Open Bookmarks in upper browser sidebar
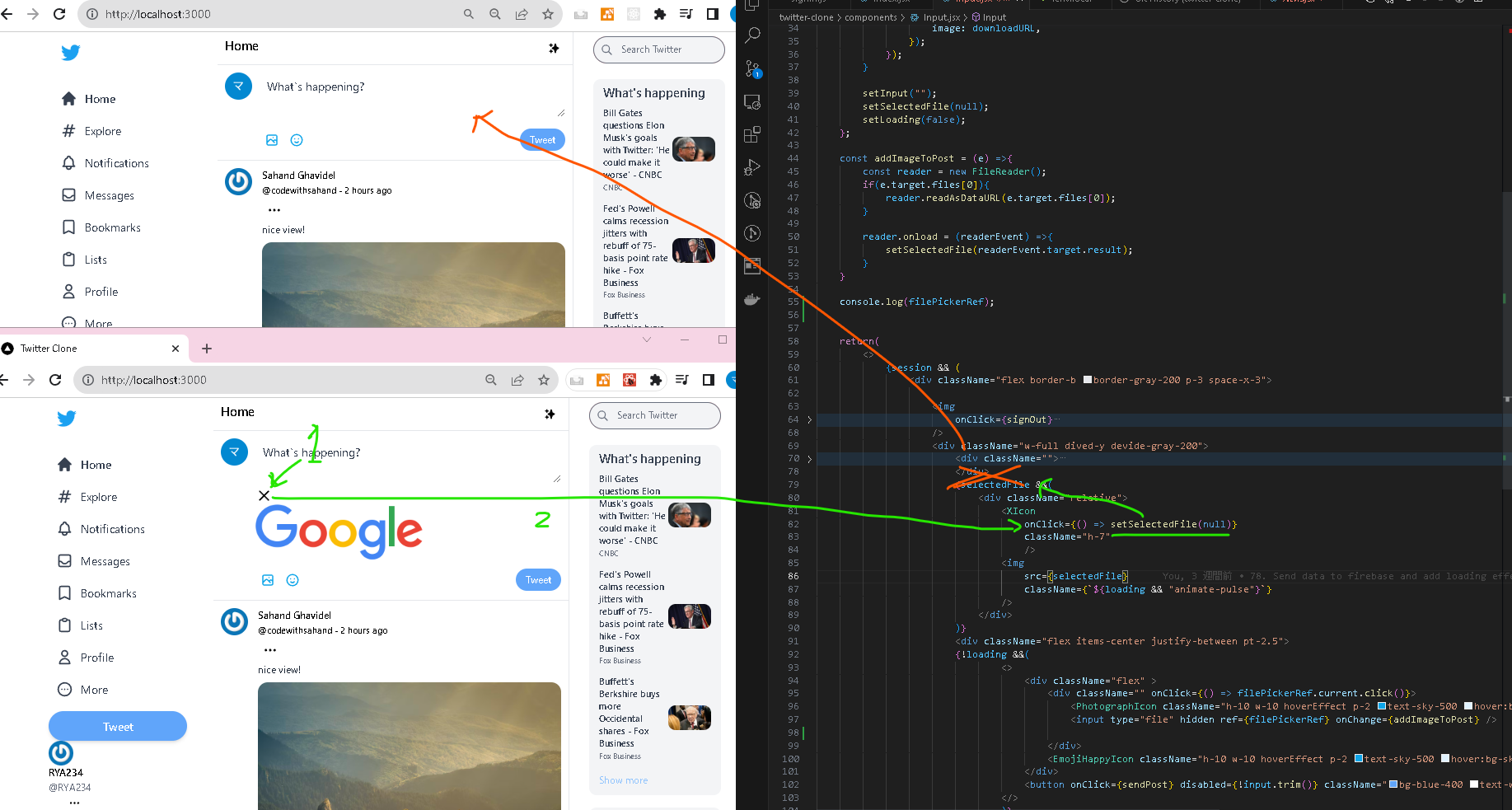 tap(101, 227)
